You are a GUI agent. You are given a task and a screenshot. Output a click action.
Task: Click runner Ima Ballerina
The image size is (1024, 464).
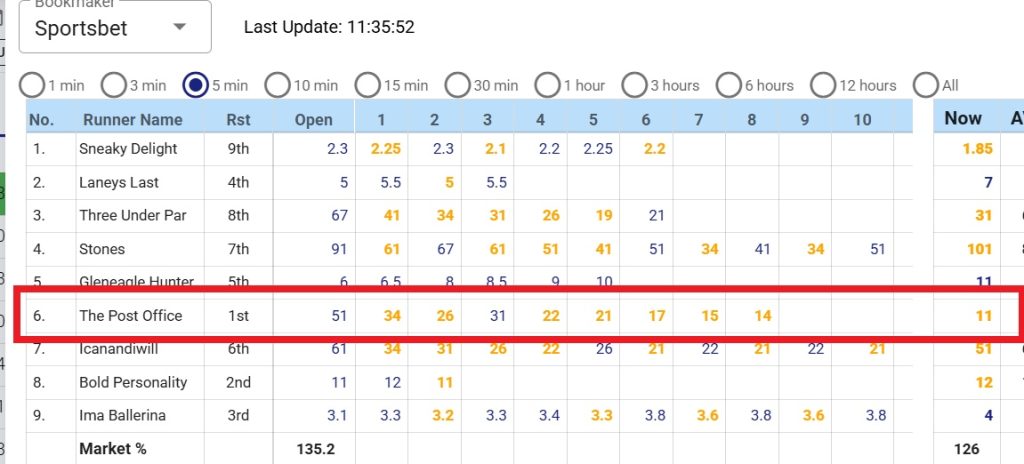(x=123, y=416)
